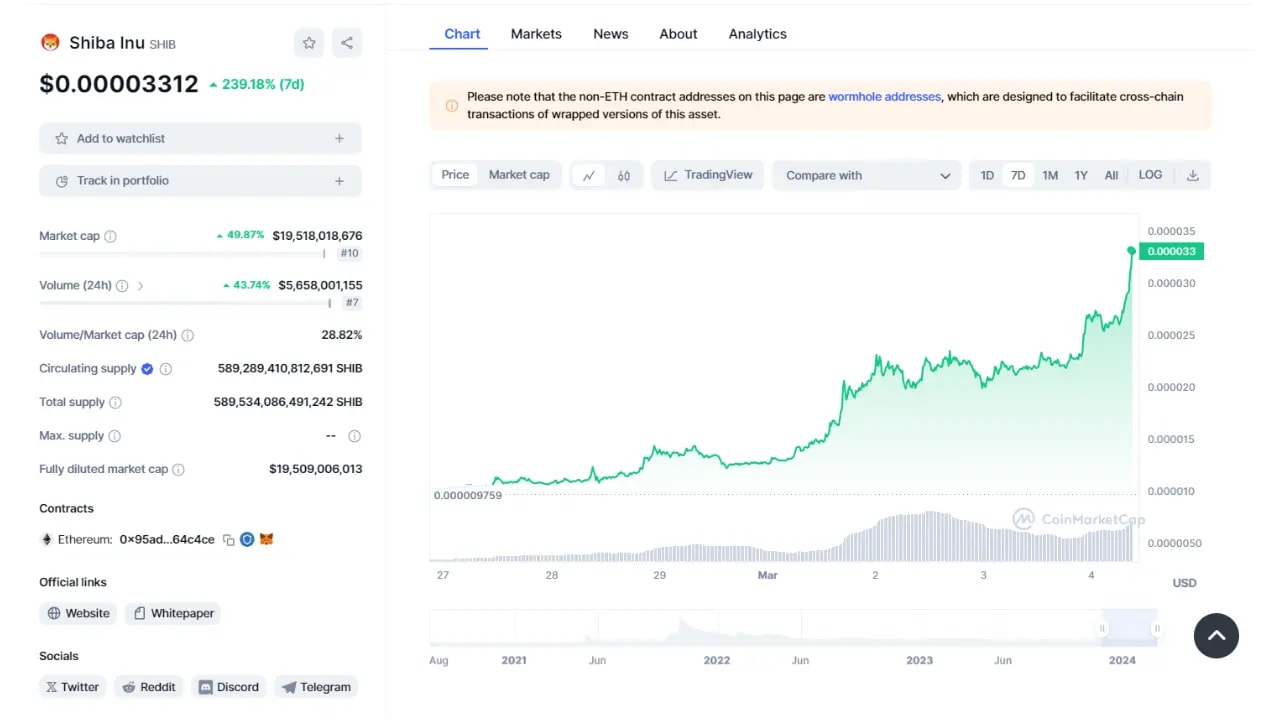Select candlestick chart view icon
The image size is (1280, 720).
[x=624, y=176]
